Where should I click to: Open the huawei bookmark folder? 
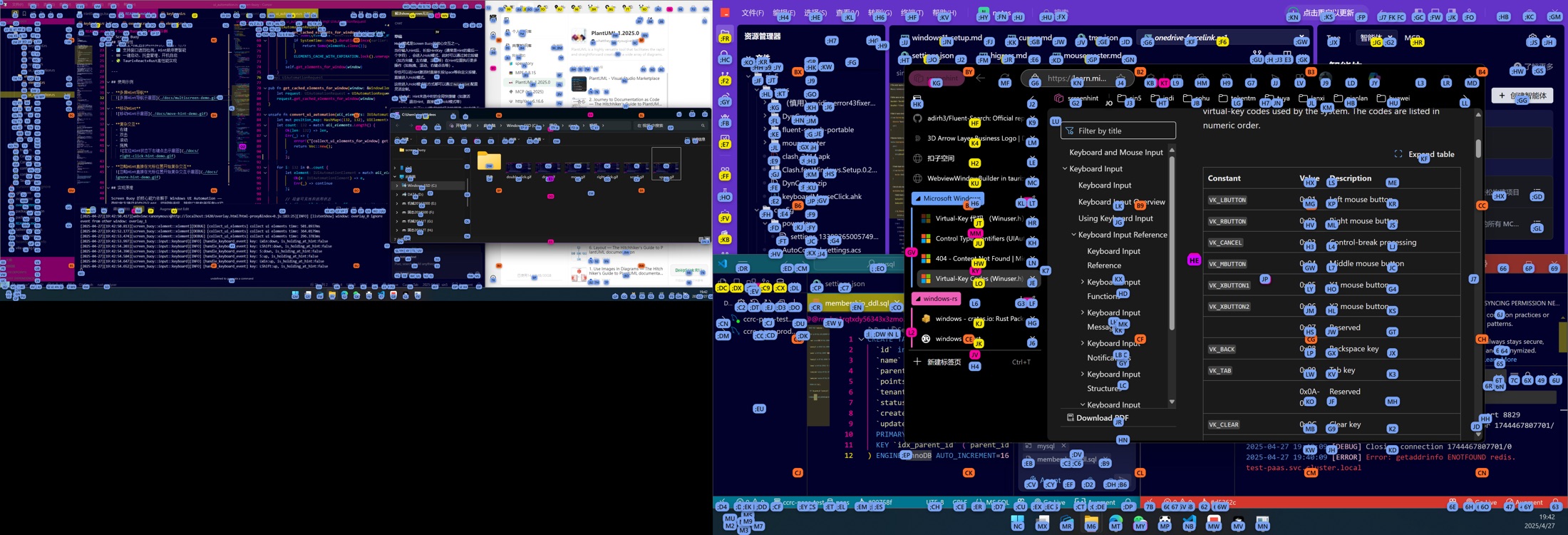pyautogui.click(x=1393, y=98)
